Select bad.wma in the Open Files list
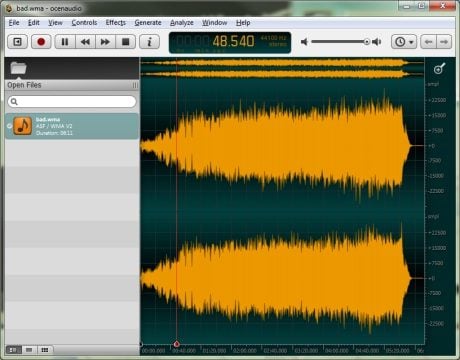The image size is (460, 360). (x=72, y=126)
